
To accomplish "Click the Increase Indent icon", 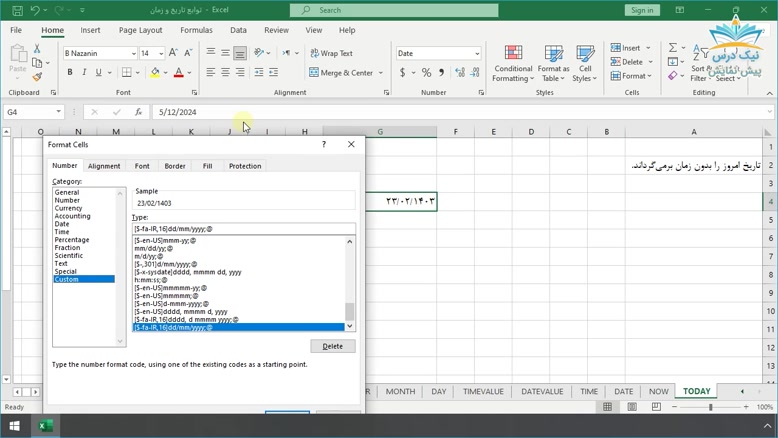I will (273, 72).
